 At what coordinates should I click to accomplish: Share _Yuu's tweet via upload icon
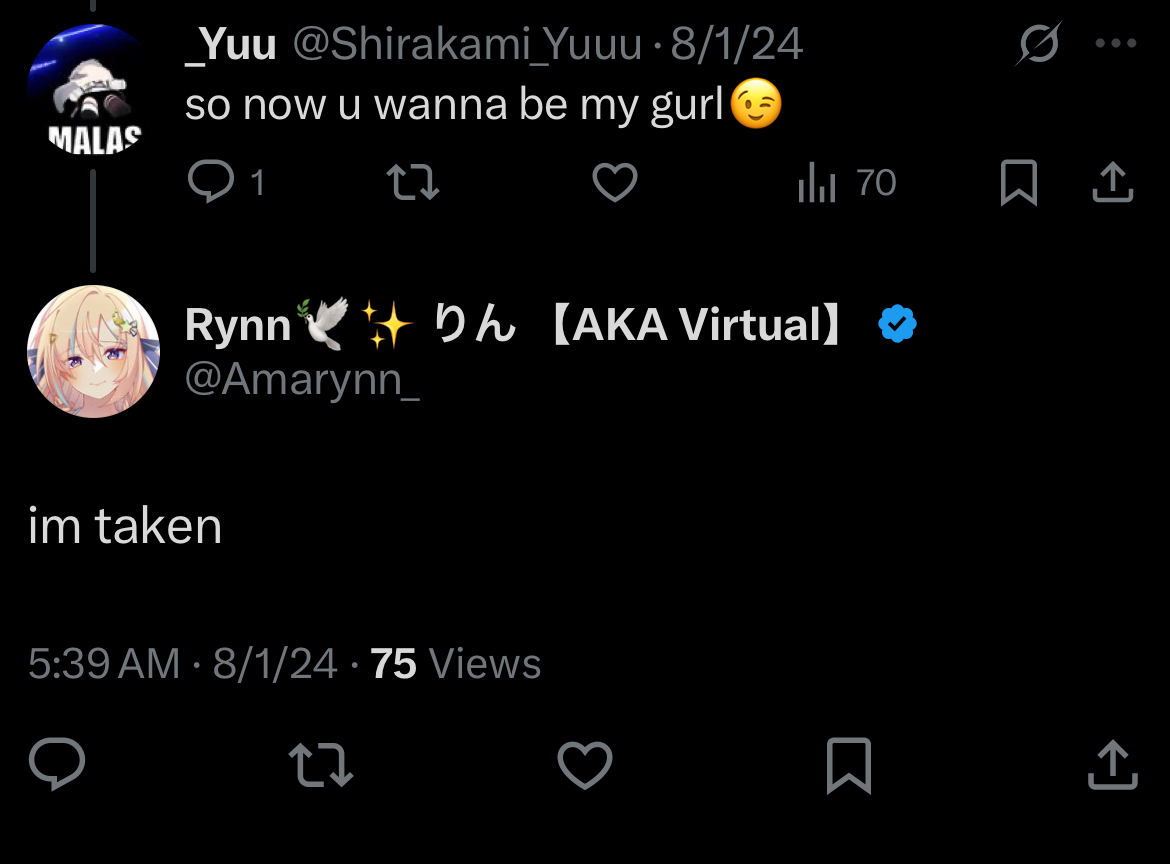tap(1111, 183)
